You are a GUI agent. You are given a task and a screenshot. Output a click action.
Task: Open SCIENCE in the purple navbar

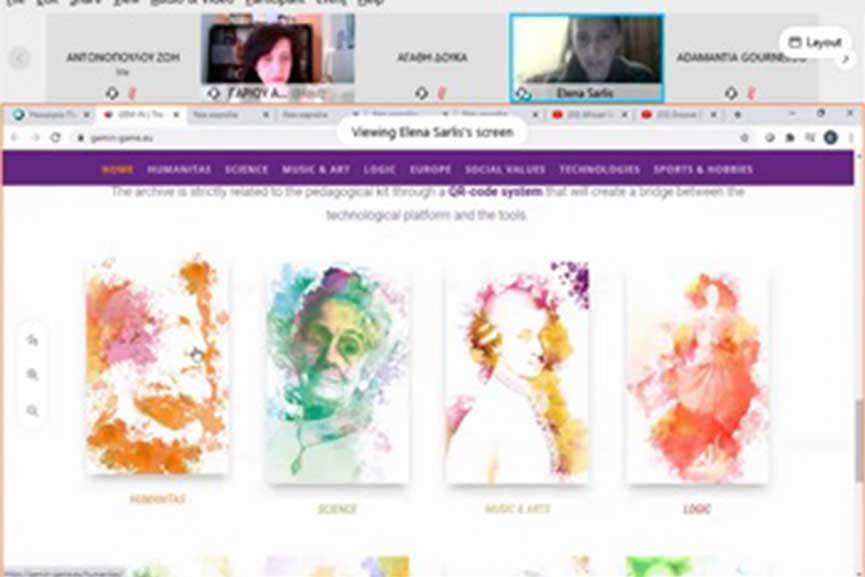pyautogui.click(x=246, y=169)
